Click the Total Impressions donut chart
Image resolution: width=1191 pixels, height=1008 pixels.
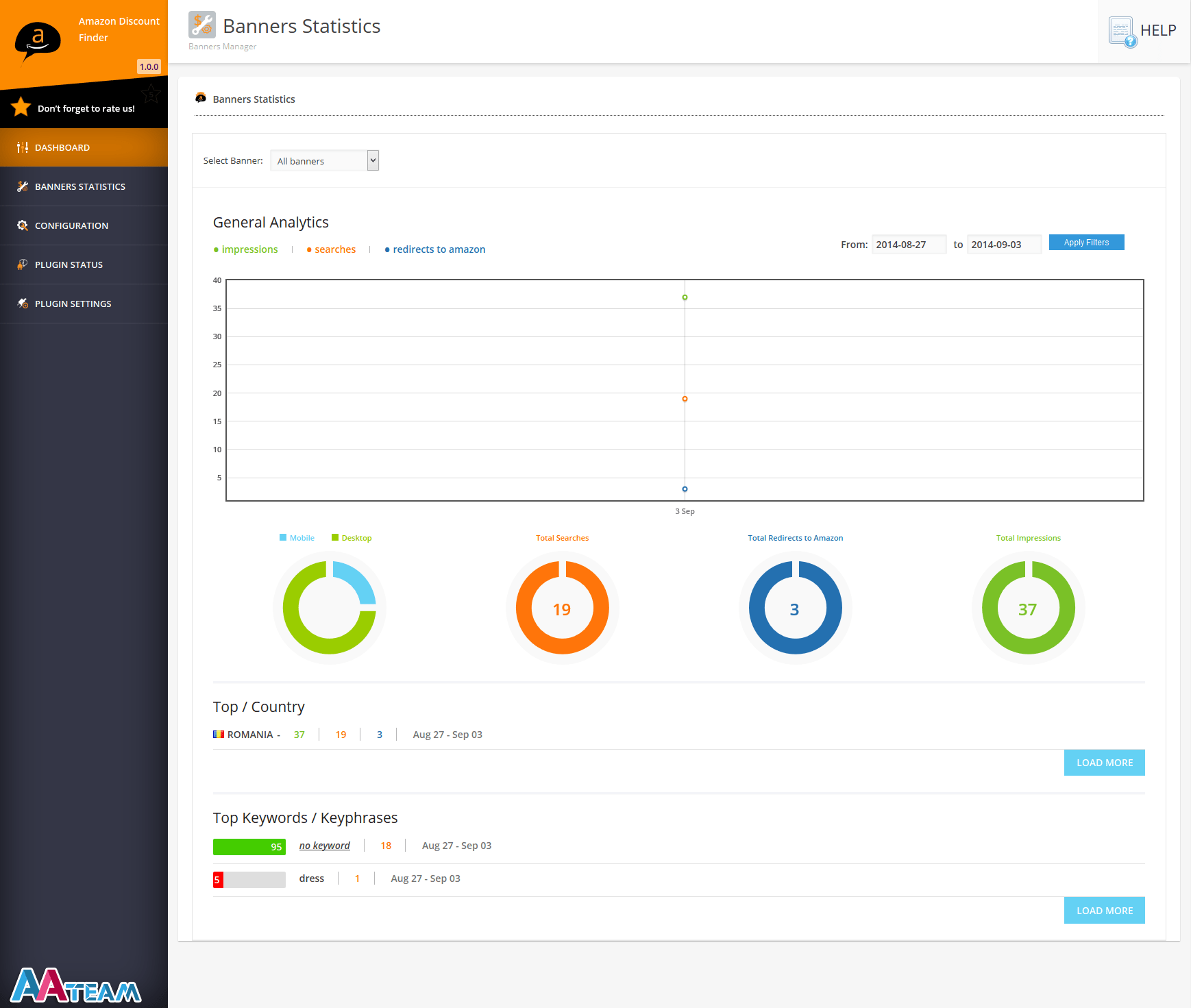[x=1029, y=608]
